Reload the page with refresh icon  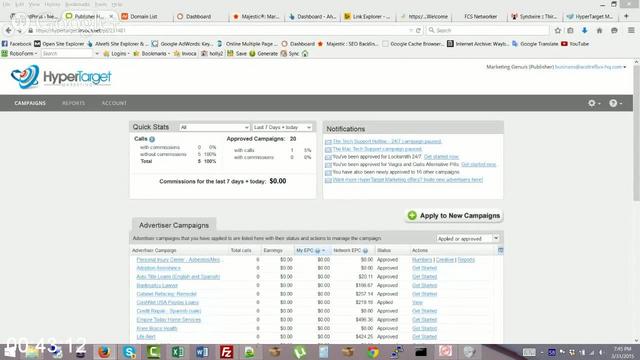(418, 30)
